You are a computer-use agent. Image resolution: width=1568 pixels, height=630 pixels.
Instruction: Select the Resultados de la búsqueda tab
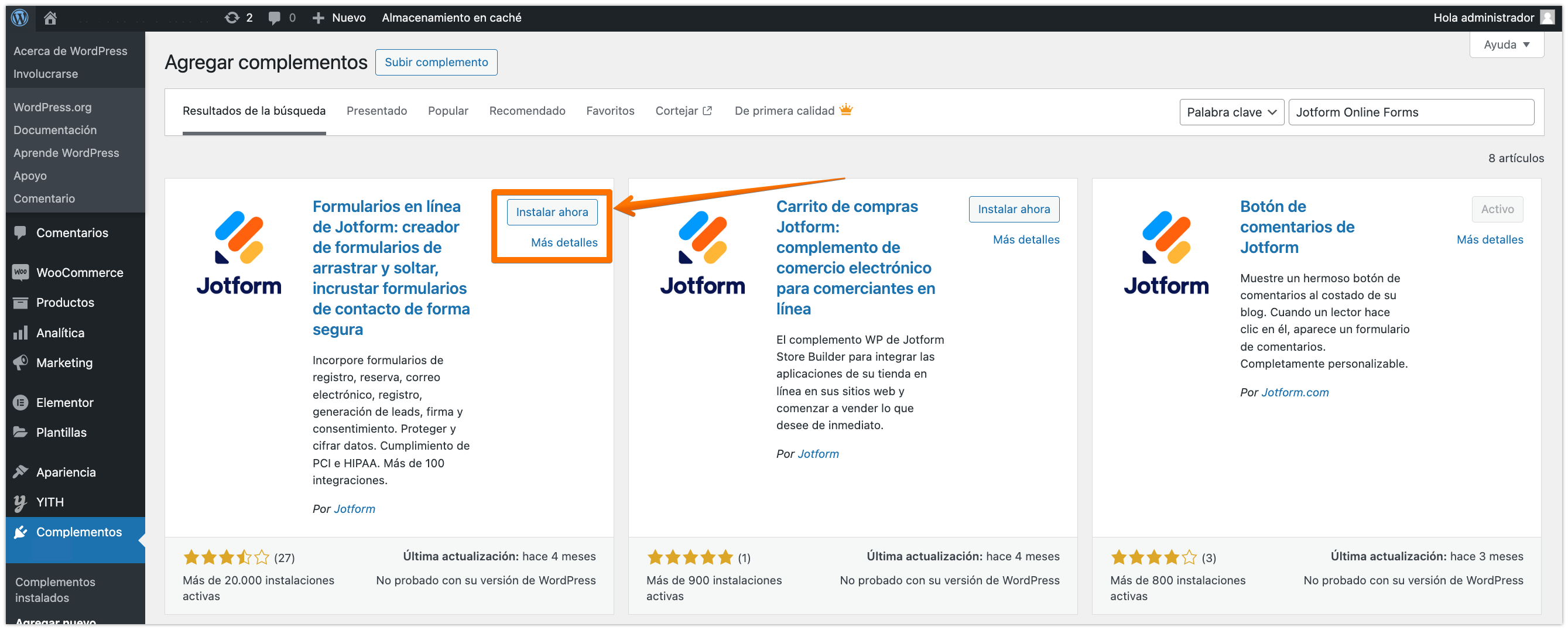254,111
